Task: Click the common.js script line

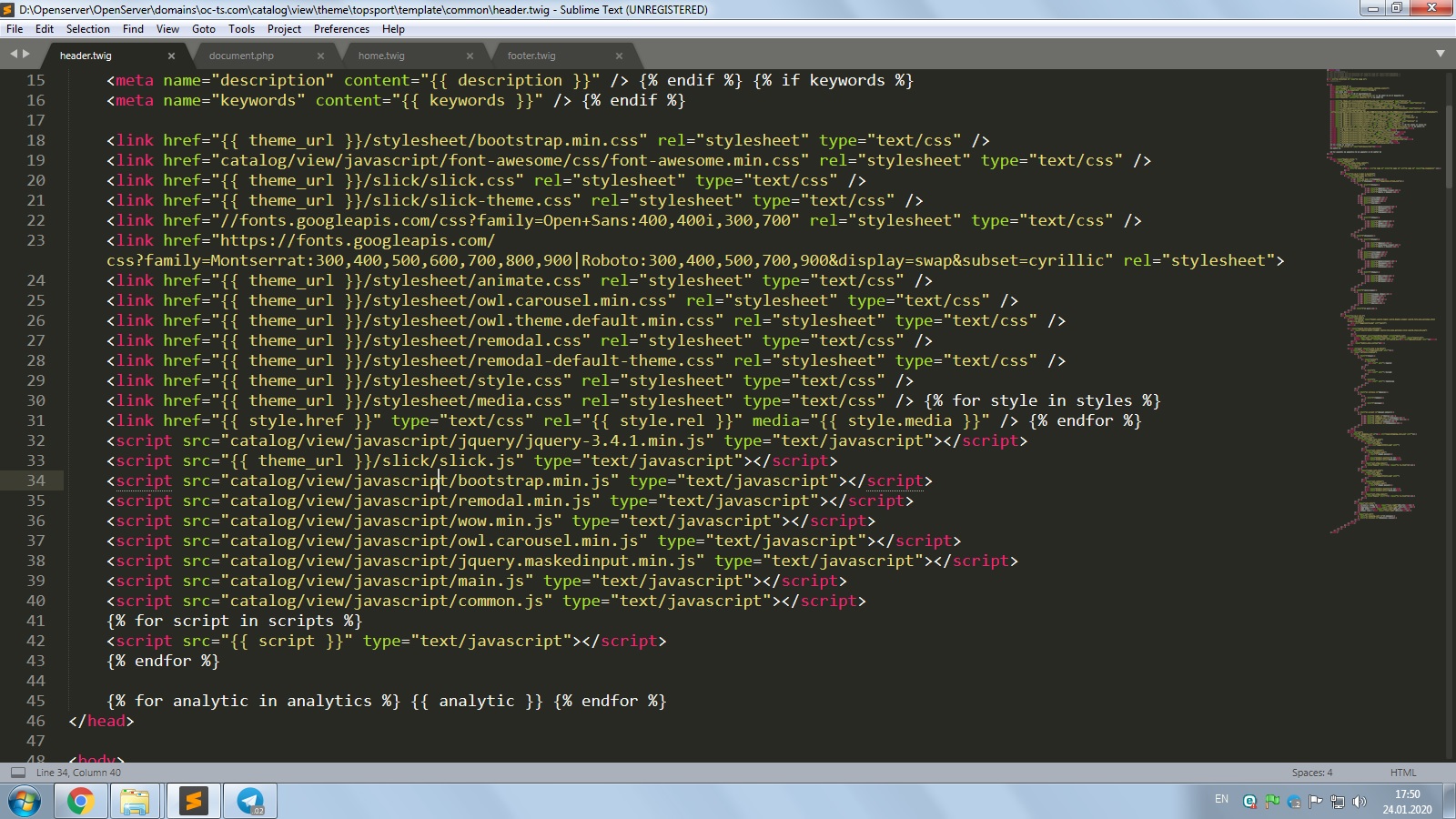Action: click(486, 601)
